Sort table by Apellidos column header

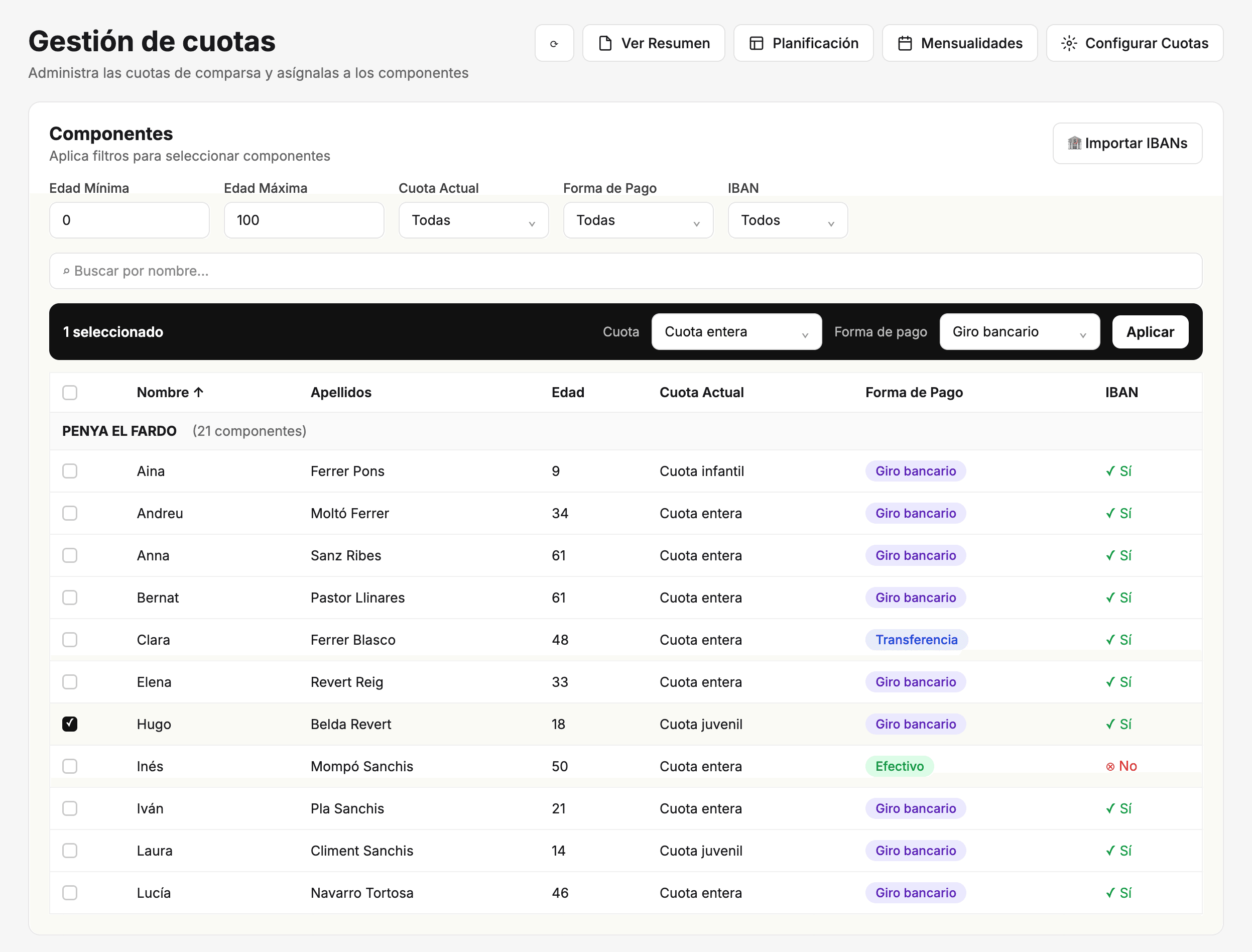341,392
